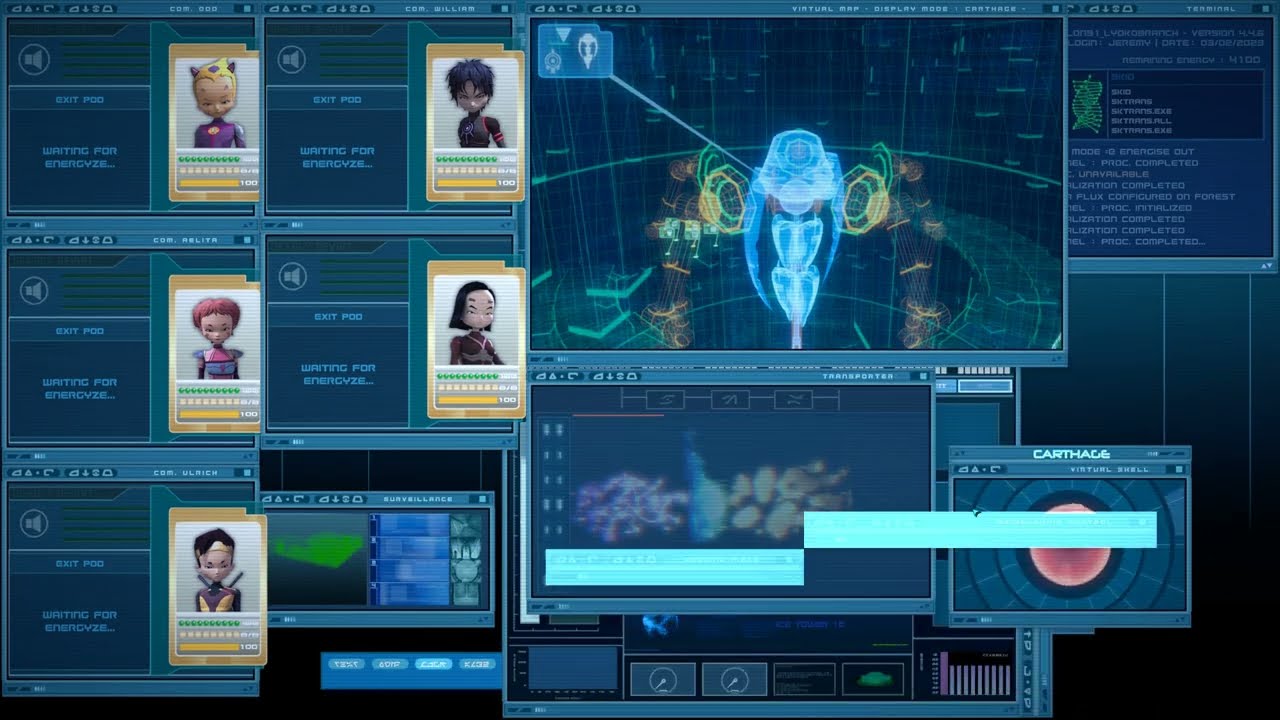Select the SKTRANS.ALL entry in Terminal list
This screenshot has height=720, width=1280.
(x=1141, y=121)
